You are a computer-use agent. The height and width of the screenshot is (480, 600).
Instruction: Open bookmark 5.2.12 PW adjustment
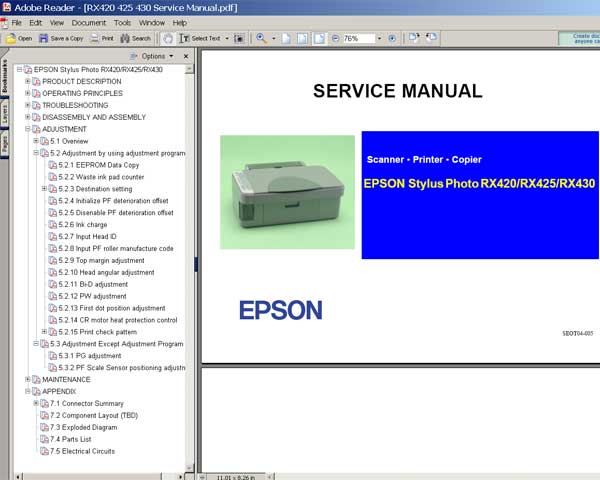pyautogui.click(x=92, y=296)
